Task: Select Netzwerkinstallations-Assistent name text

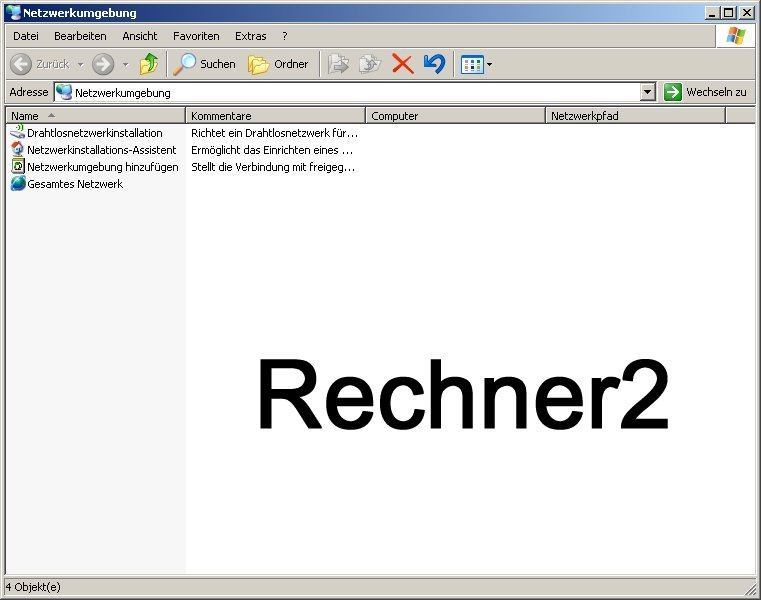Action: point(101,150)
